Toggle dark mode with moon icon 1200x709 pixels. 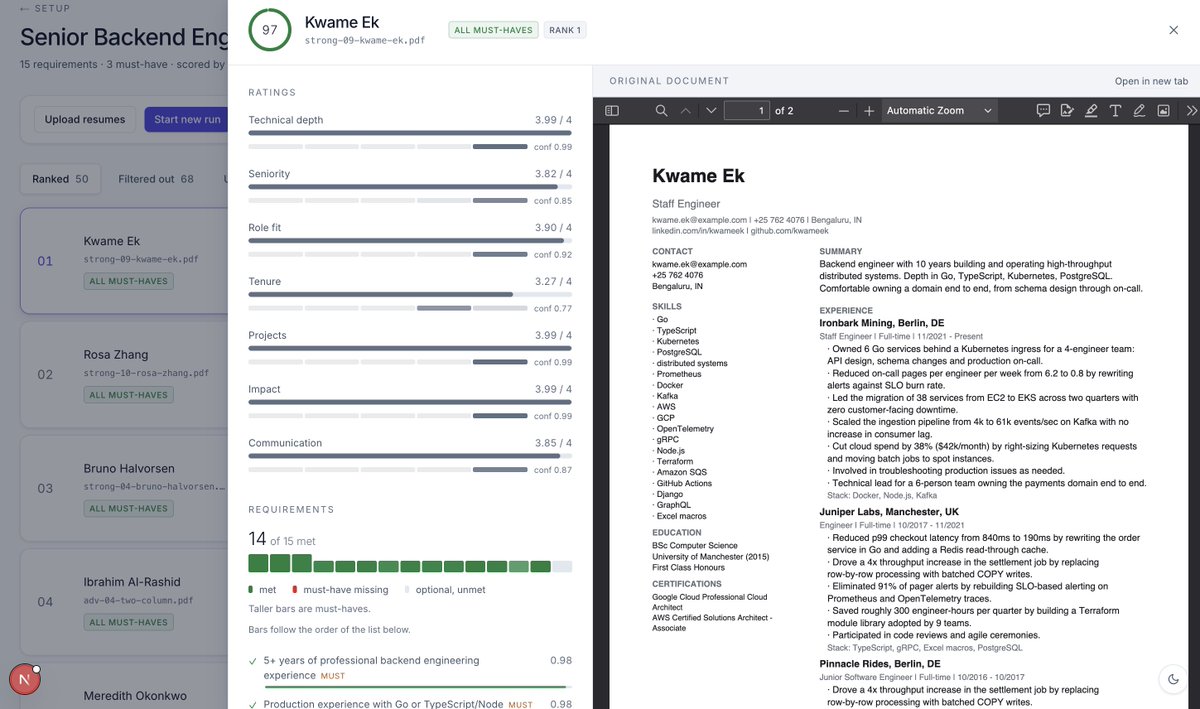coord(1174,680)
